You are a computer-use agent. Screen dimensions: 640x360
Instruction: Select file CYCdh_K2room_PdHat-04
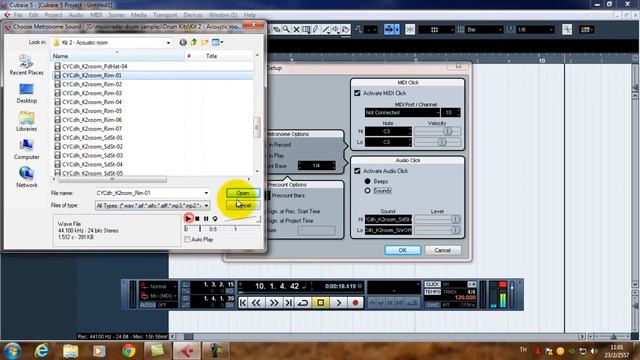click(95, 66)
